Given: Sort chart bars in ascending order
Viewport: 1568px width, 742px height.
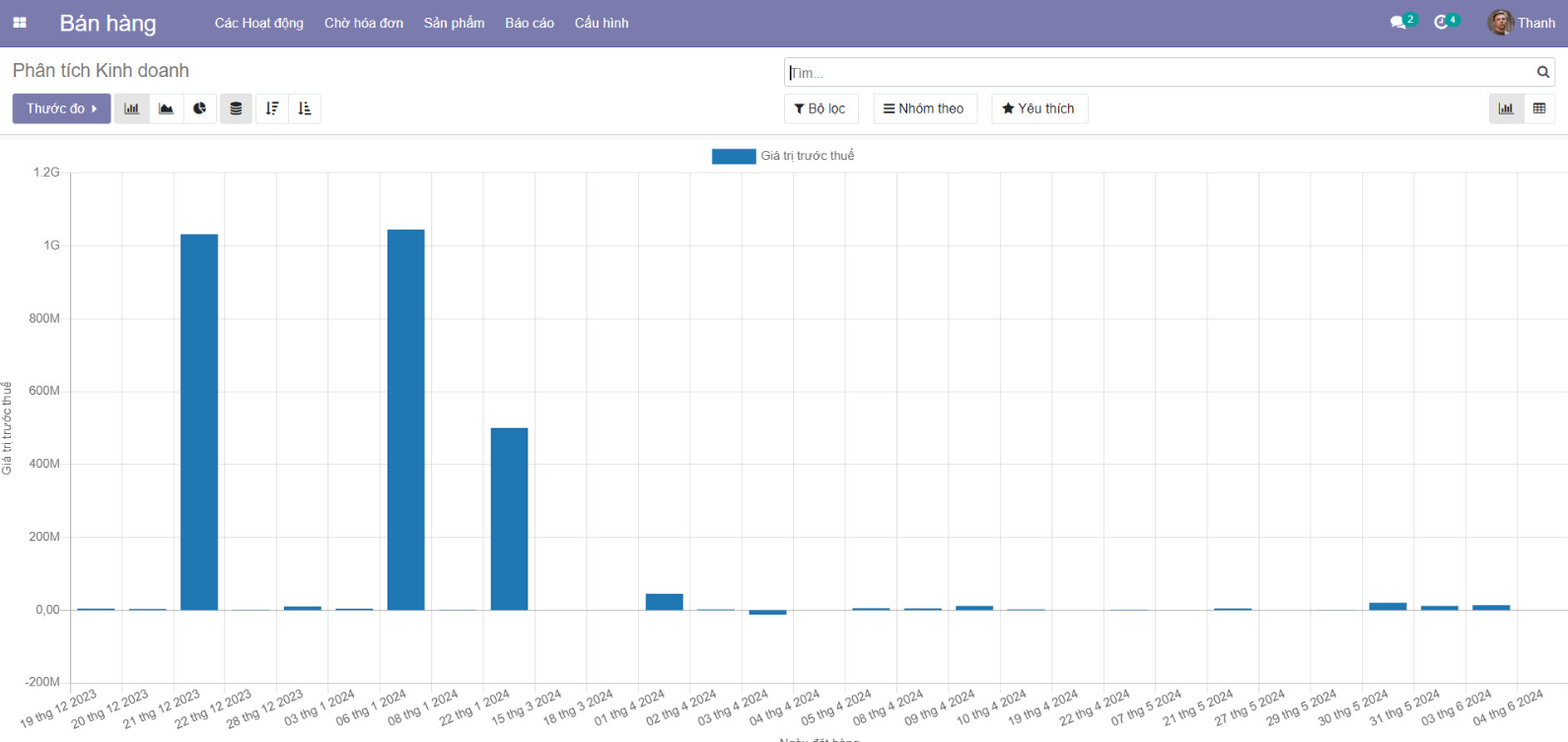Looking at the screenshot, I should point(305,109).
